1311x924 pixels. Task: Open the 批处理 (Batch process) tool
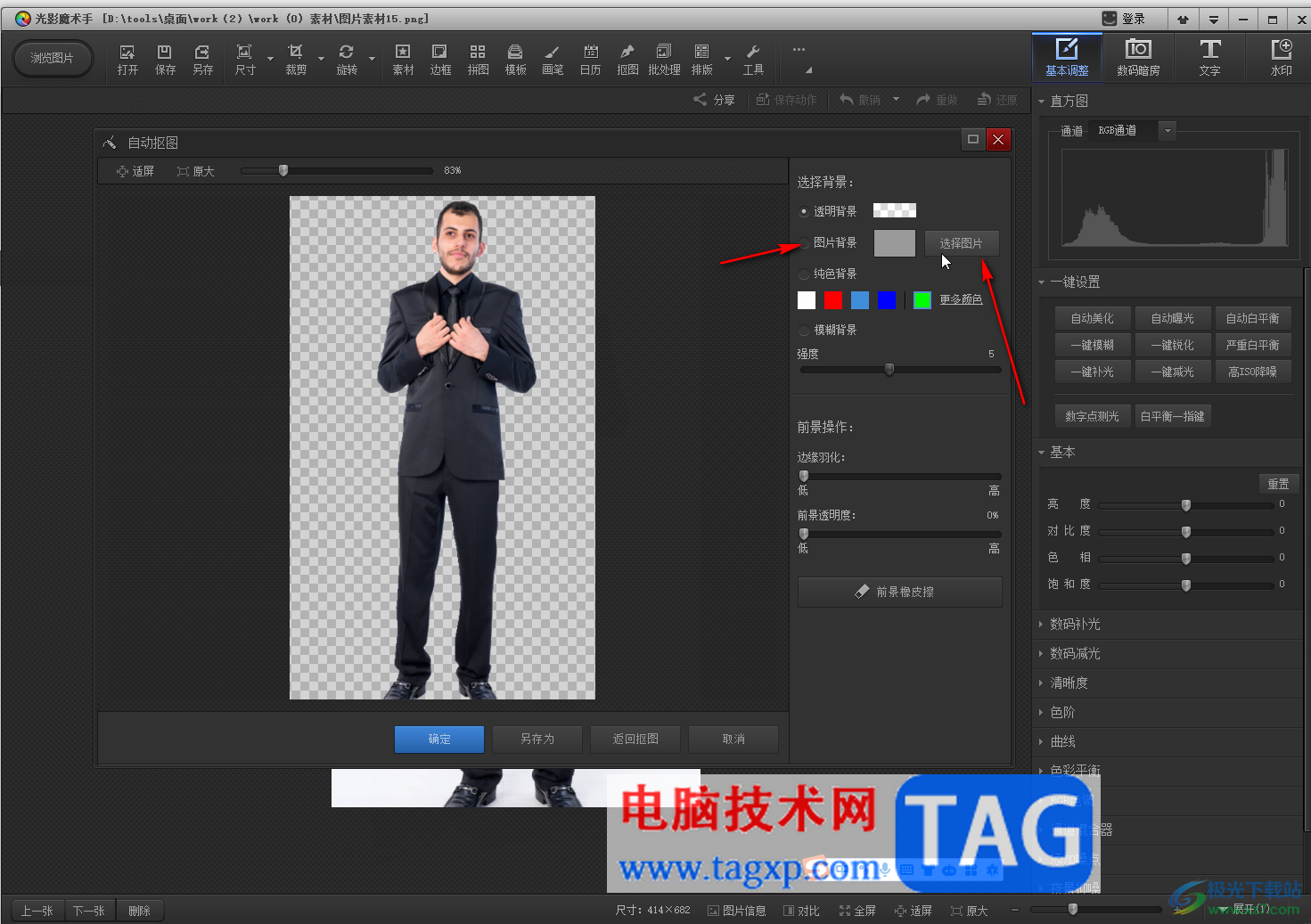click(x=664, y=59)
